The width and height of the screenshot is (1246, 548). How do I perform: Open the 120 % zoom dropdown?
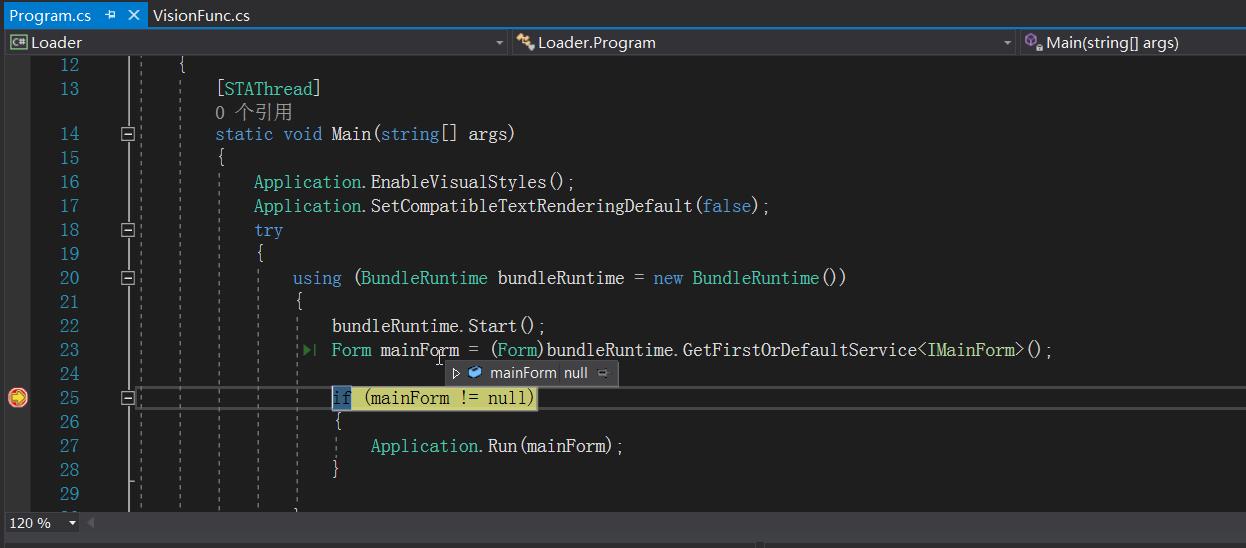click(x=72, y=523)
